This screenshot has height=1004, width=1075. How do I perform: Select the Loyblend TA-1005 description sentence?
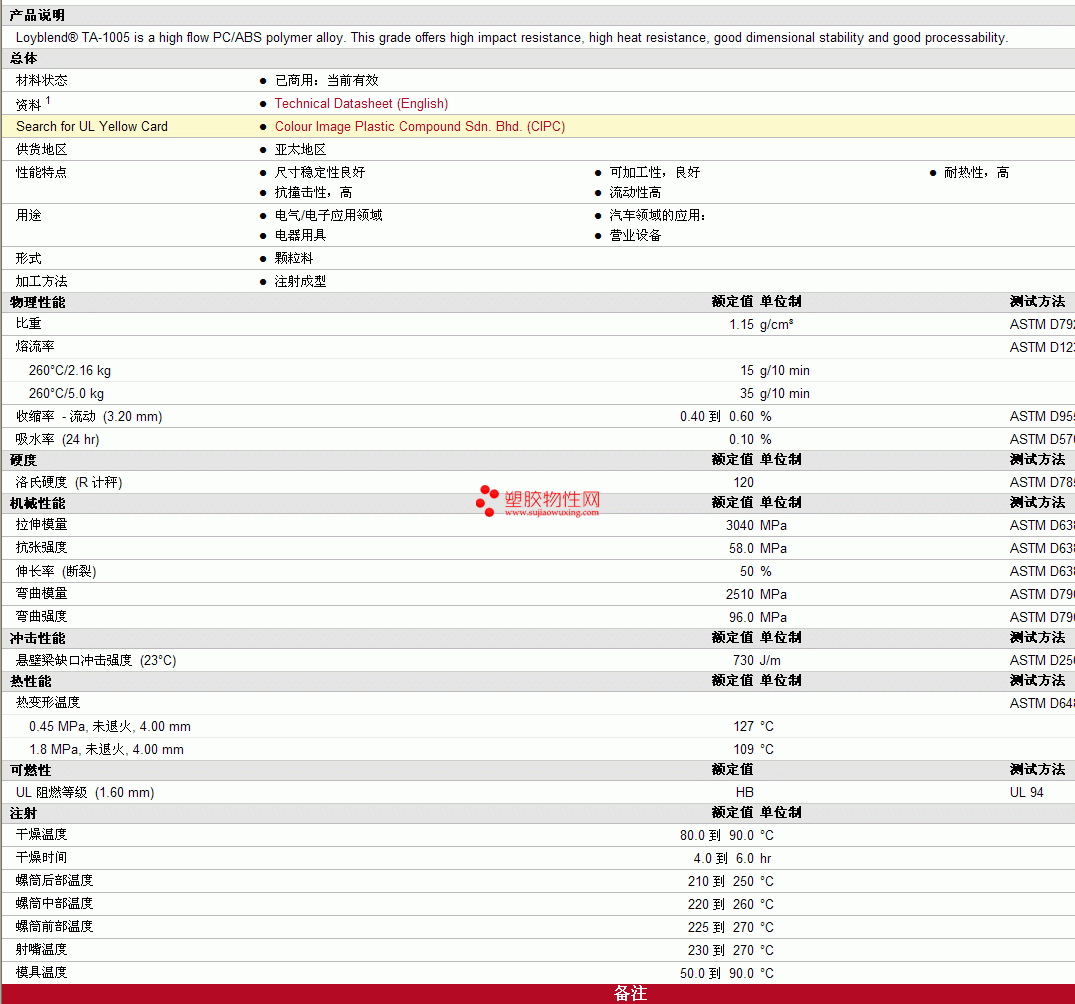click(511, 38)
